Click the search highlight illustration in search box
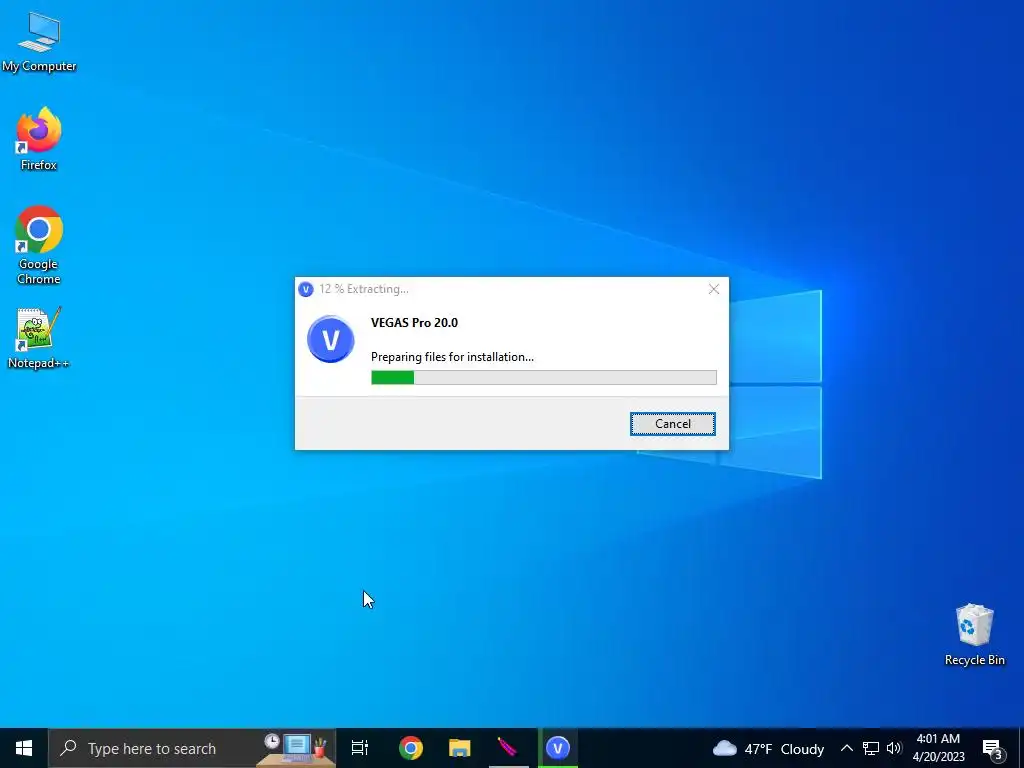This screenshot has width=1024, height=768. pyautogui.click(x=295, y=748)
